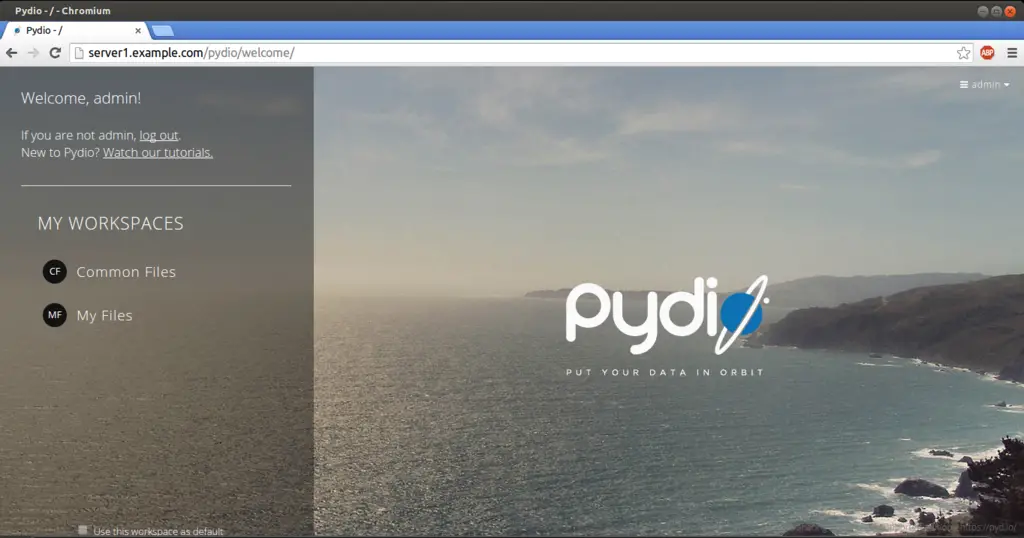Click the log out link
Image resolution: width=1024 pixels, height=538 pixels.
click(x=159, y=135)
